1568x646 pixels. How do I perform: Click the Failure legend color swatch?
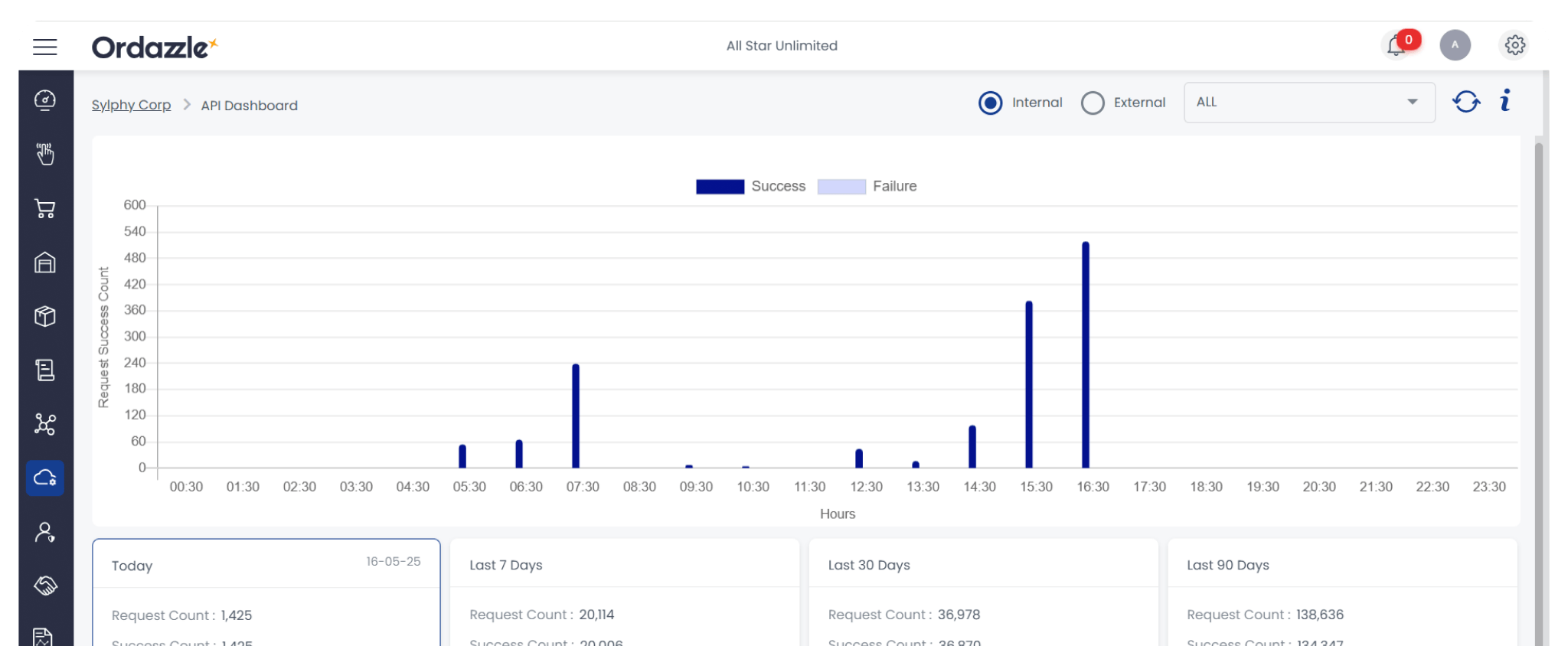(841, 187)
